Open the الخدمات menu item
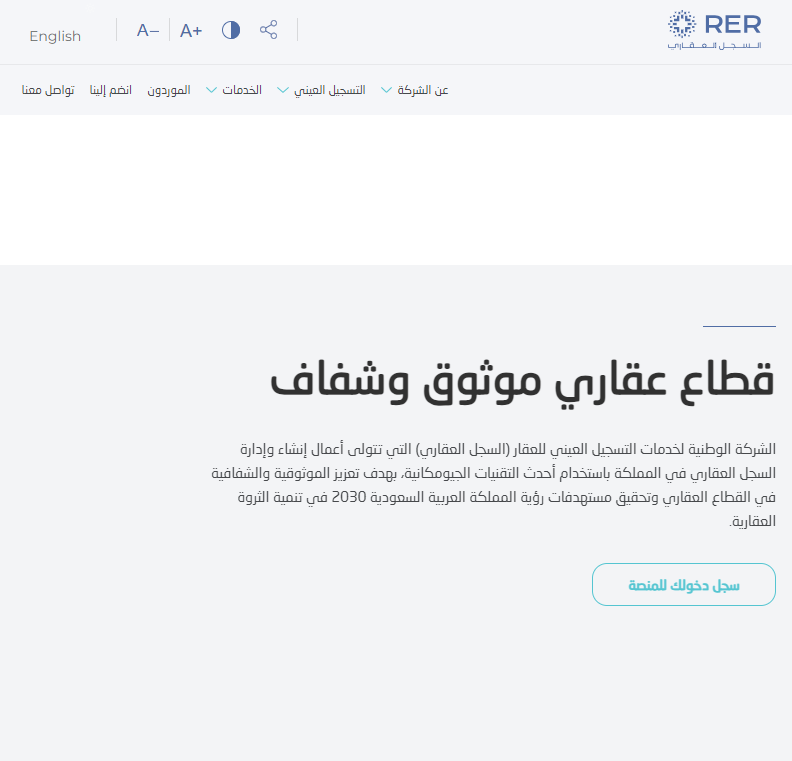The image size is (792, 761). click(x=242, y=90)
